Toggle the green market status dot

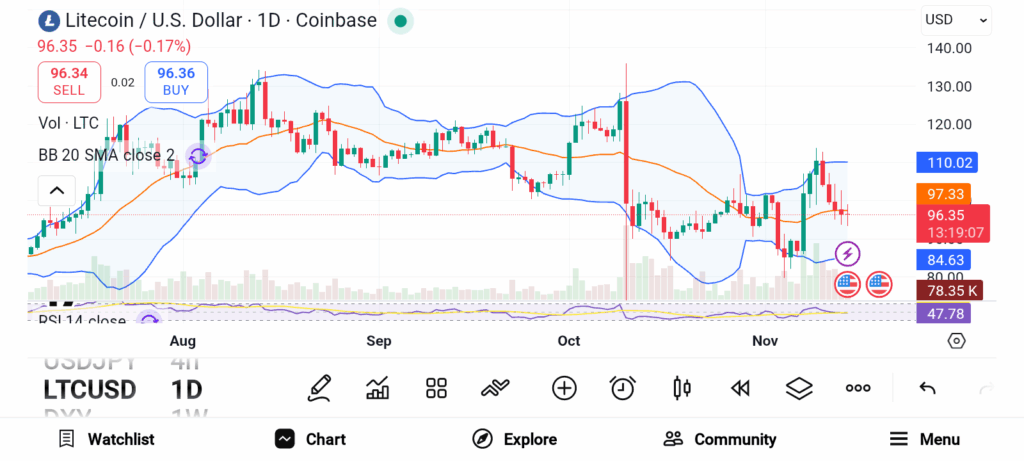point(400,20)
